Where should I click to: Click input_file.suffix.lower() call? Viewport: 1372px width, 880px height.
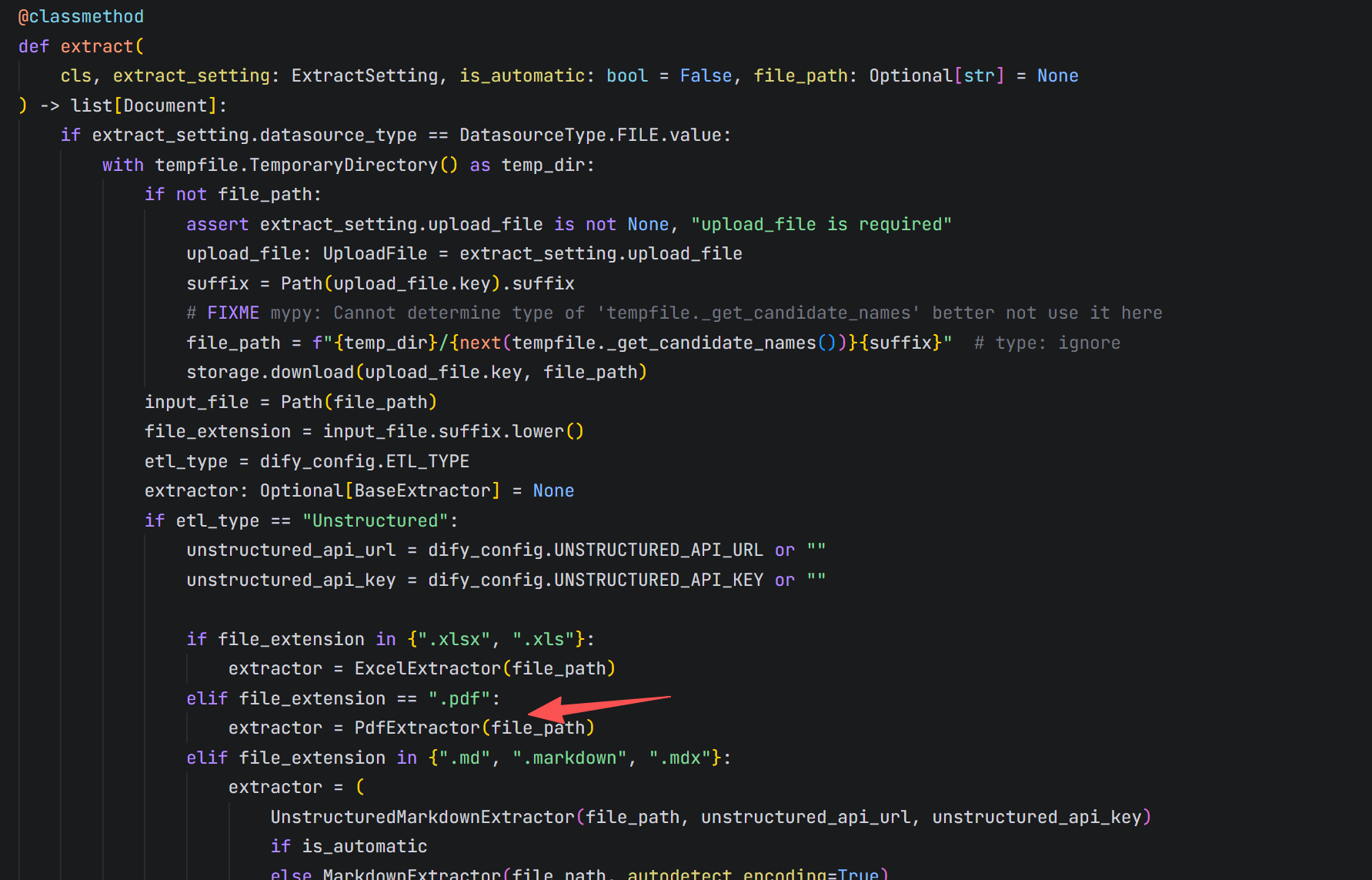tap(453, 431)
